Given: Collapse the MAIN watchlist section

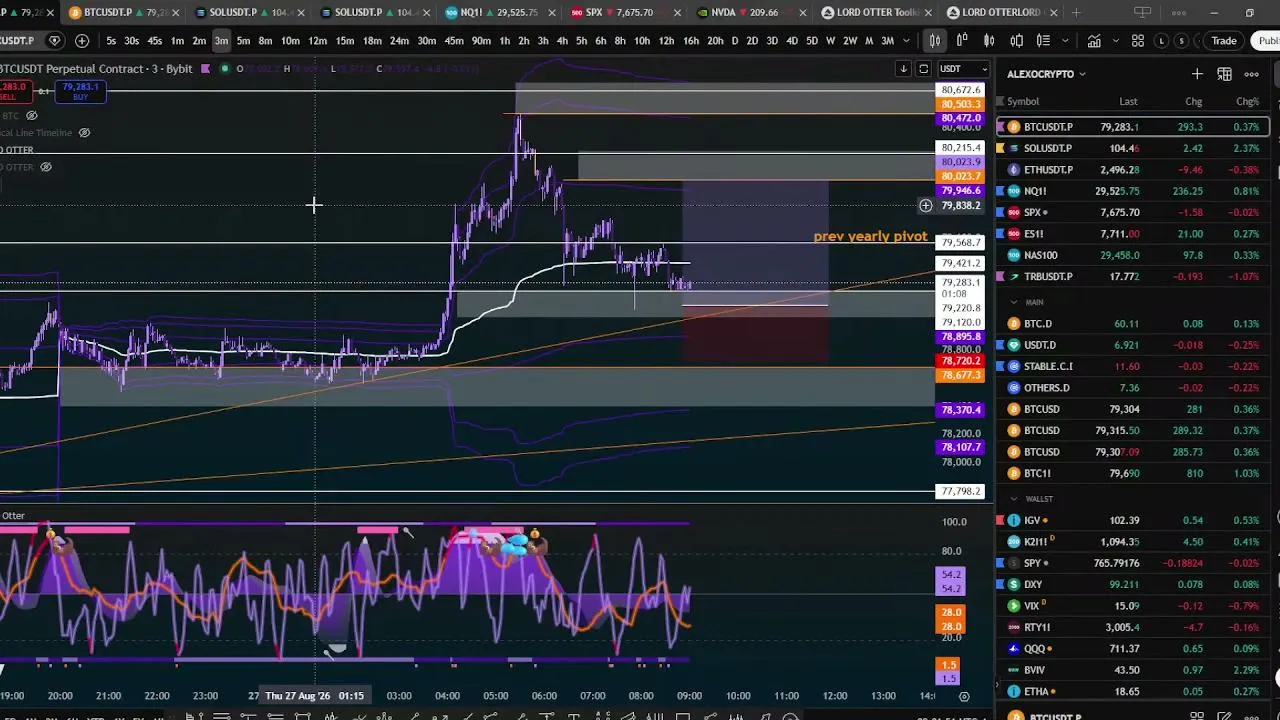Looking at the screenshot, I should (1014, 302).
